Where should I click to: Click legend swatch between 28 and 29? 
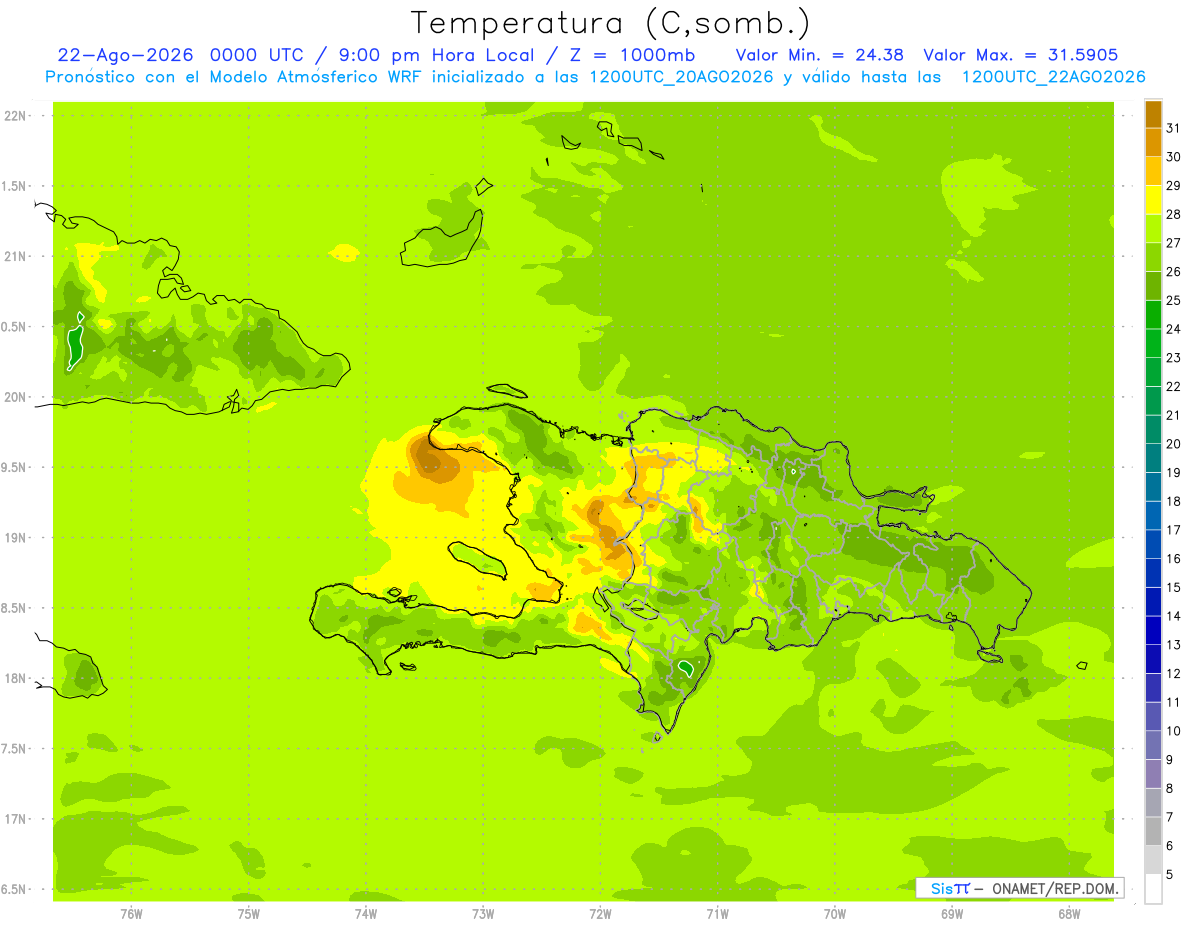[1153, 200]
